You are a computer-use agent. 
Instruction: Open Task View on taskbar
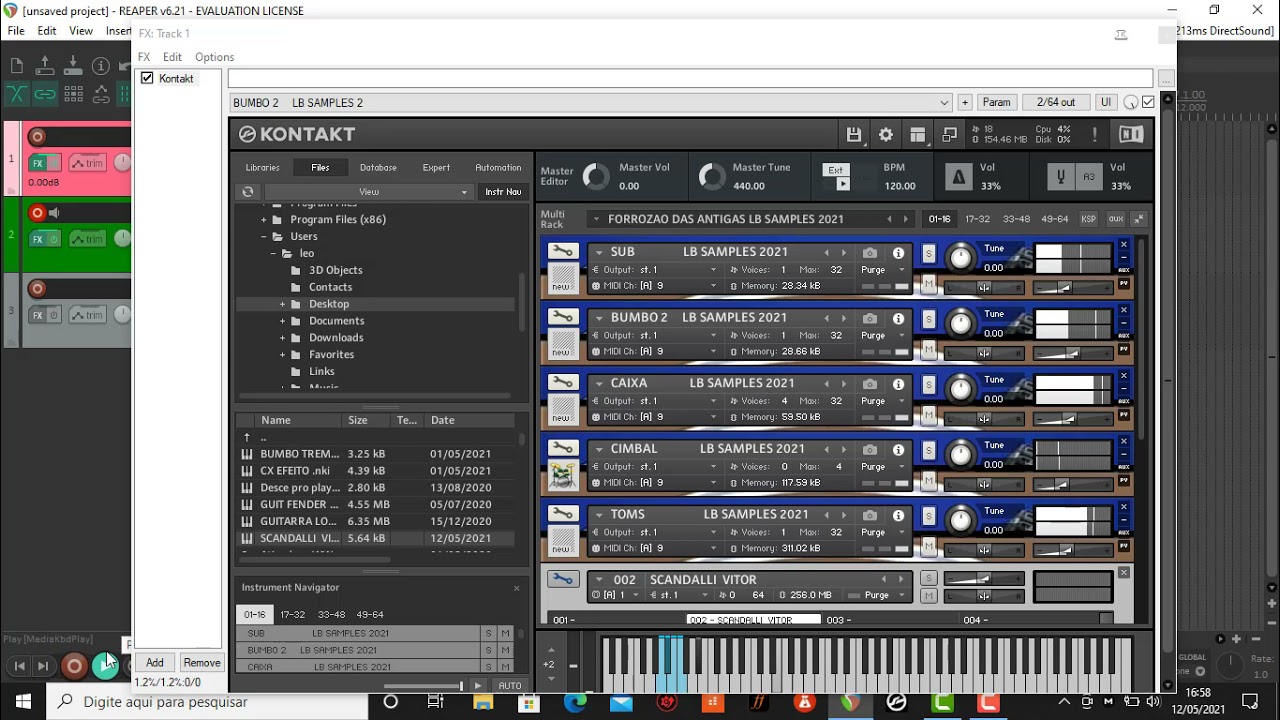pos(435,702)
